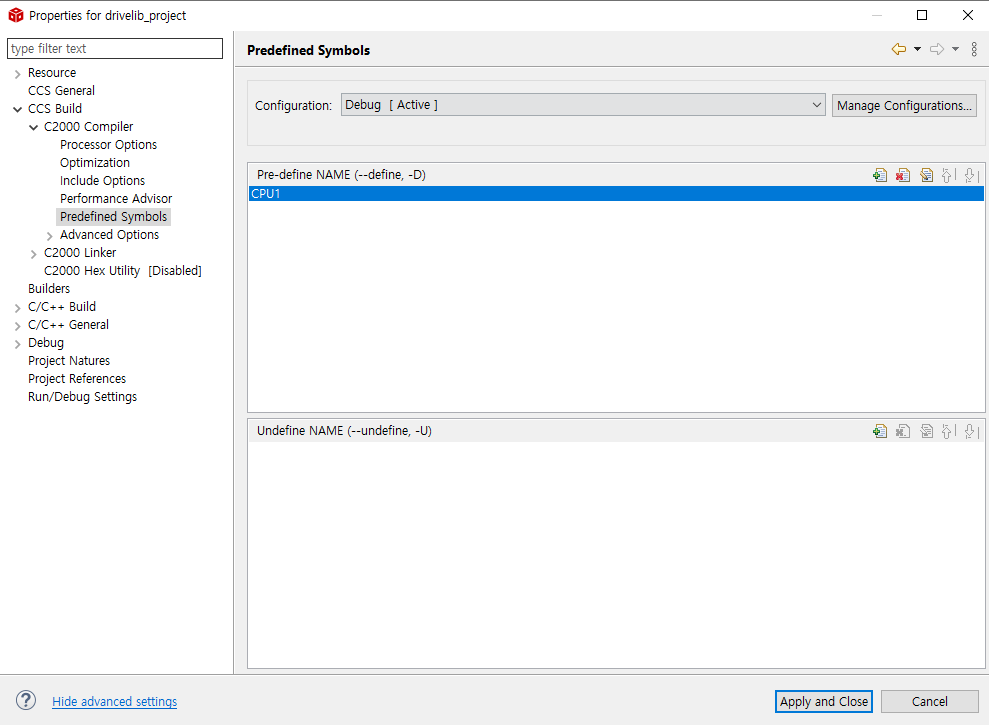Edit the selected CPU1 symbol
The image size is (989, 725).
[x=926, y=175]
